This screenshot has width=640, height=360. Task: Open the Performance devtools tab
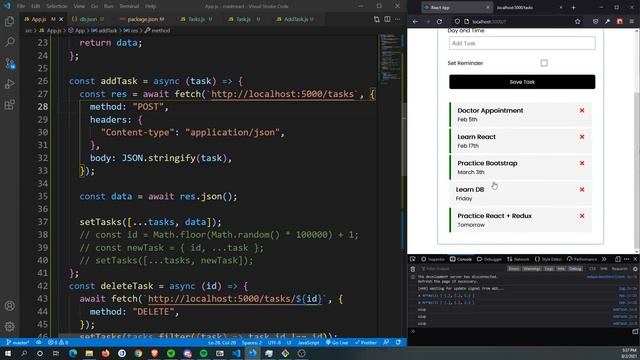pos(582,259)
